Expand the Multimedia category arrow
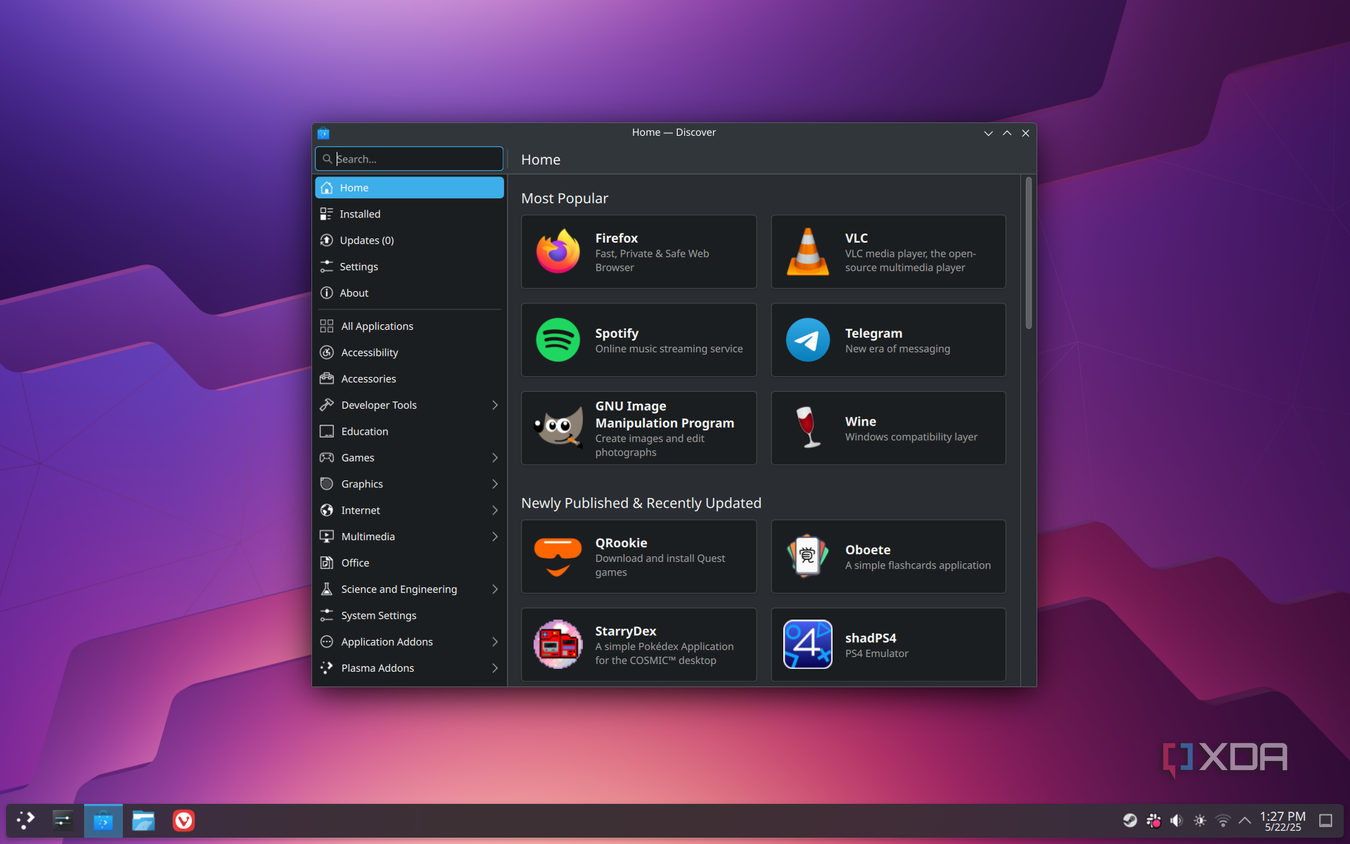Screen dimensions: 1350x844 click(495, 537)
